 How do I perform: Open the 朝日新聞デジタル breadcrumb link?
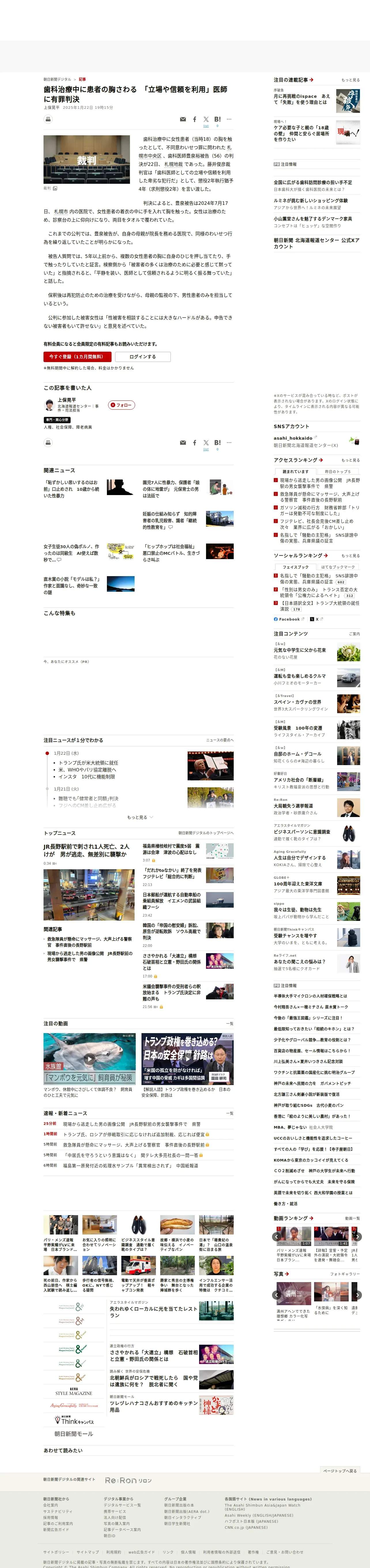[x=57, y=80]
